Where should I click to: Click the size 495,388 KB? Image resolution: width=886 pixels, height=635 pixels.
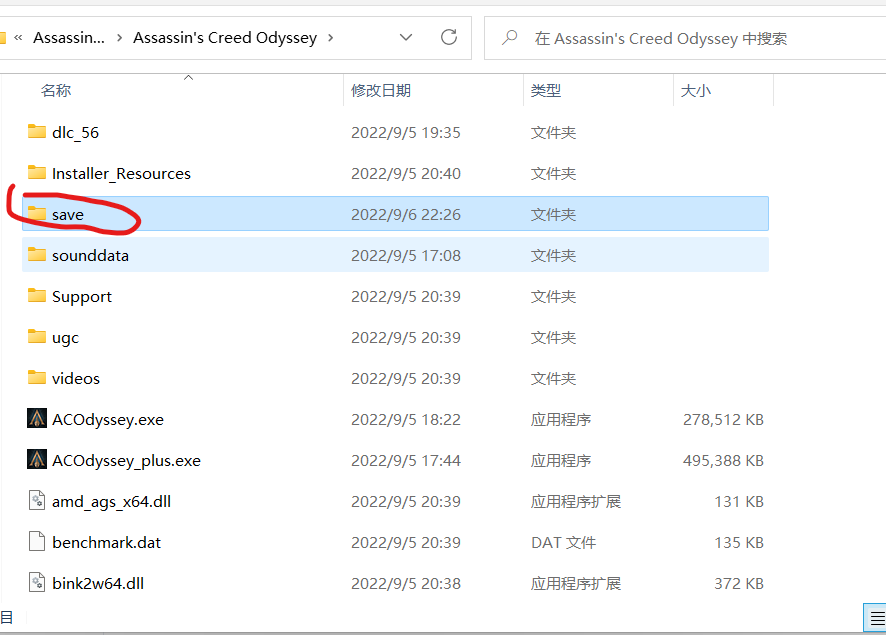[723, 461]
